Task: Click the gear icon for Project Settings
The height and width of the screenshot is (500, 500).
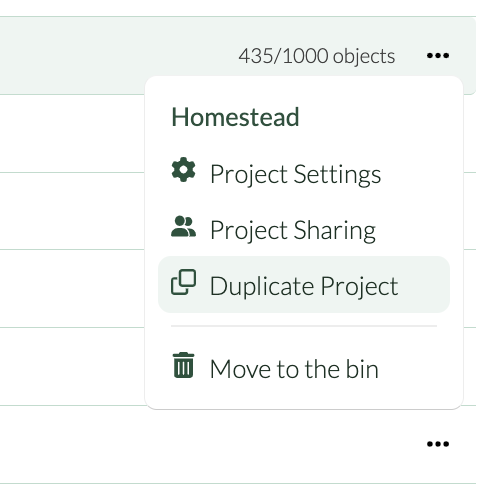Action: coord(183,170)
